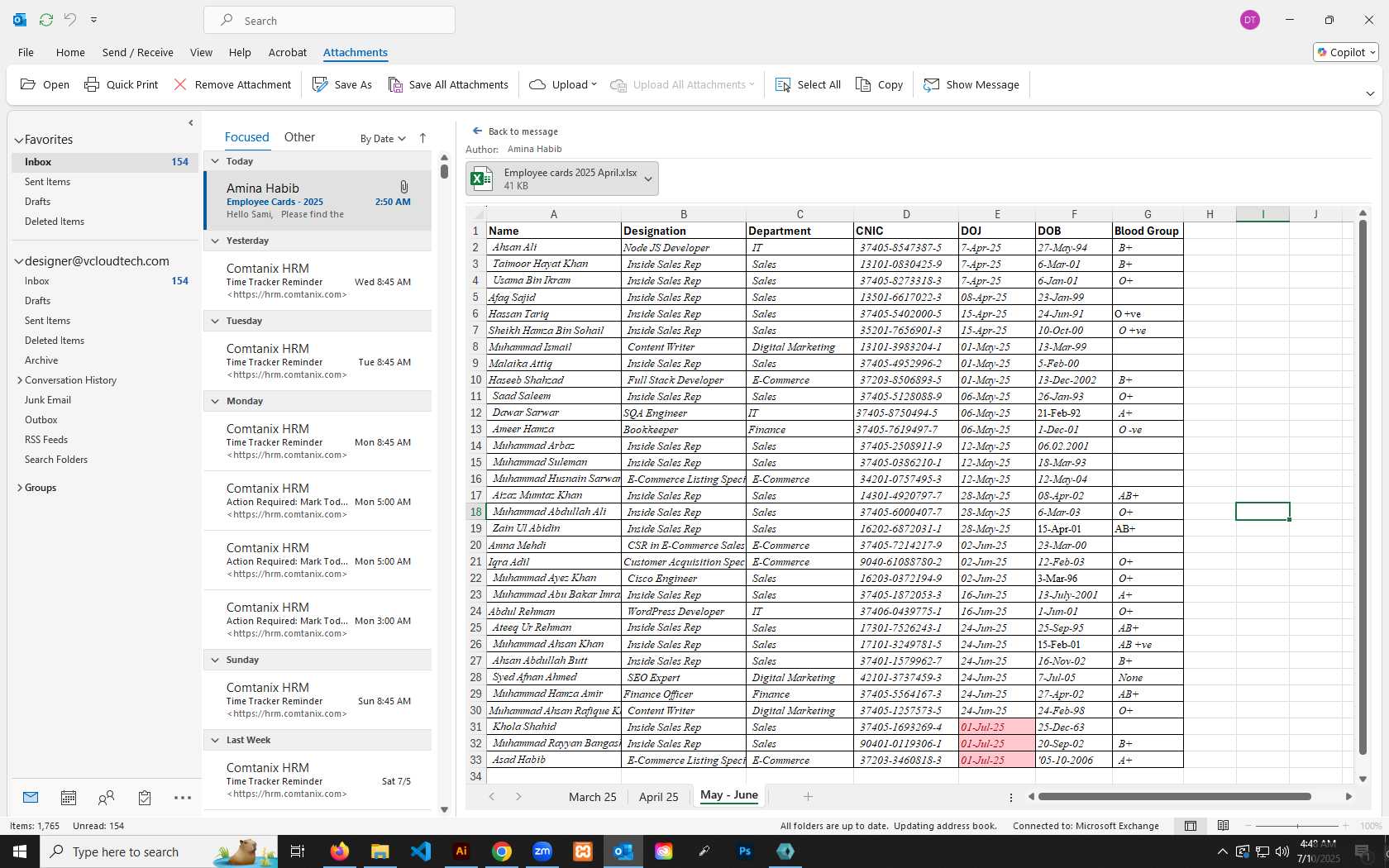Open Visual Studio Code from taskbar
Image resolution: width=1389 pixels, height=868 pixels.
tap(421, 851)
